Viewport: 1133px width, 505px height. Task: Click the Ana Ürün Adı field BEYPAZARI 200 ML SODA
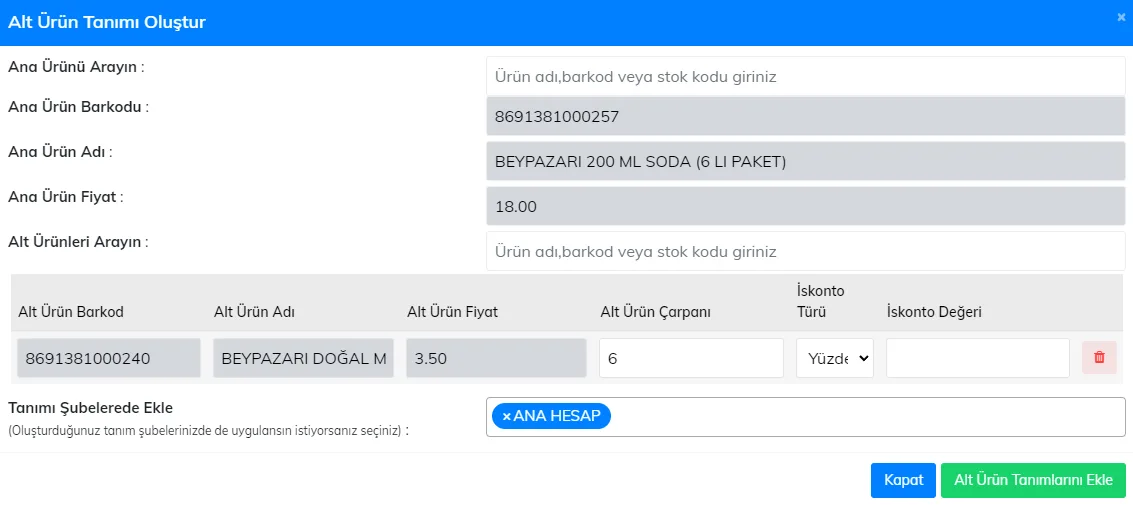806,162
